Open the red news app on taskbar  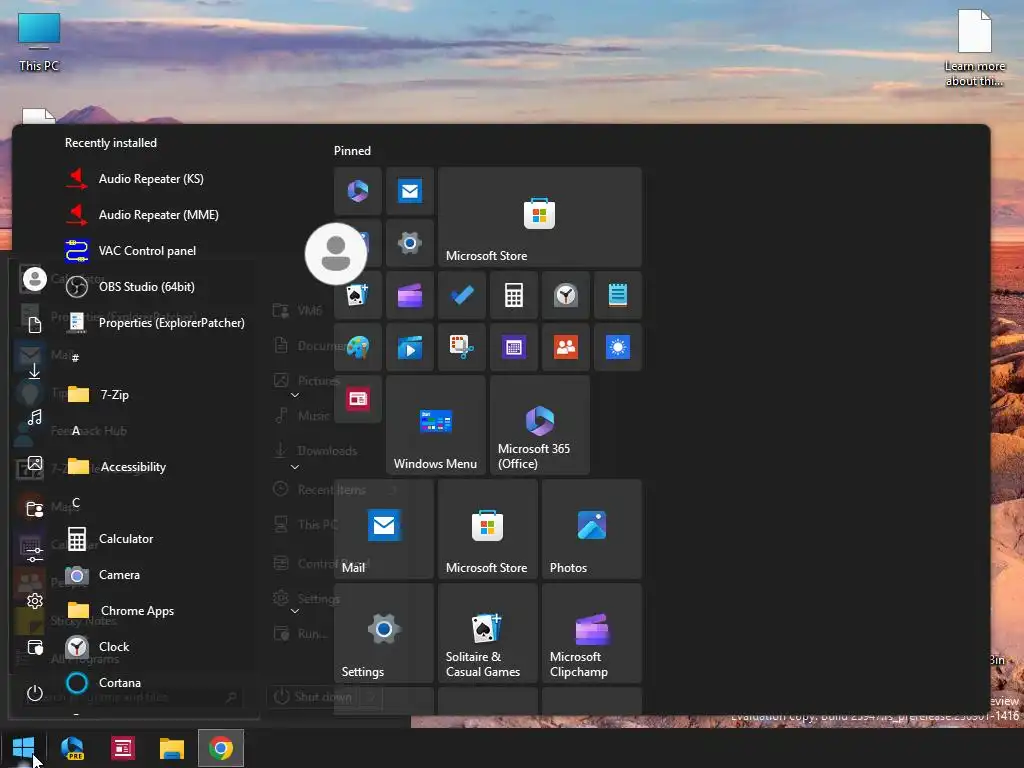pos(123,748)
